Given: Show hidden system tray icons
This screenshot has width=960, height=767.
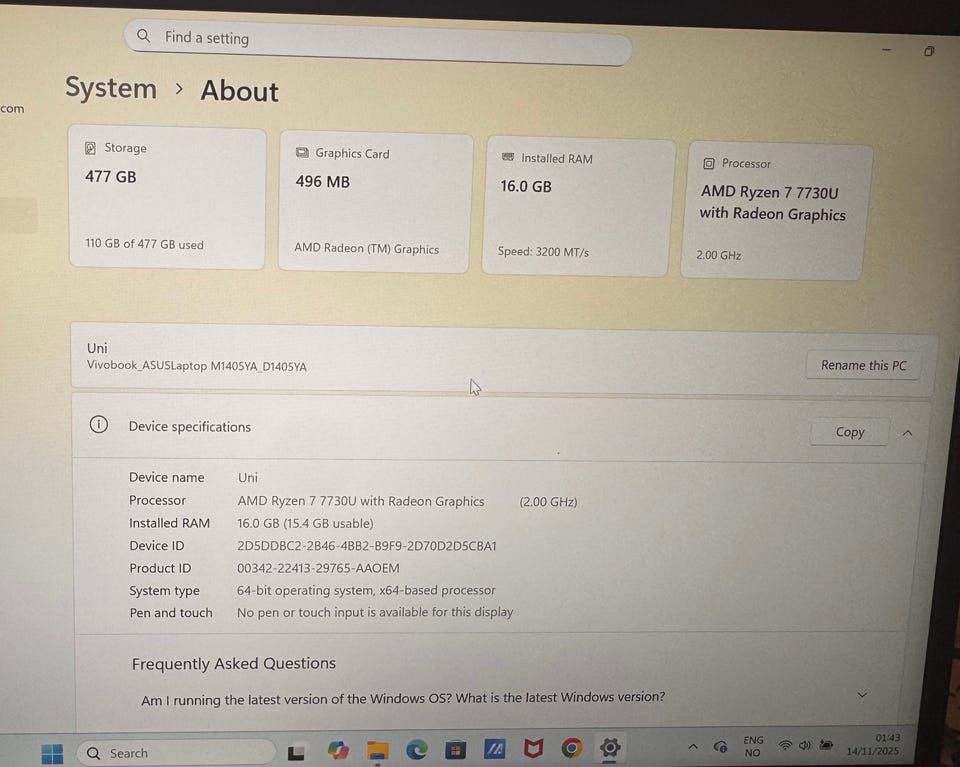Looking at the screenshot, I should [693, 746].
